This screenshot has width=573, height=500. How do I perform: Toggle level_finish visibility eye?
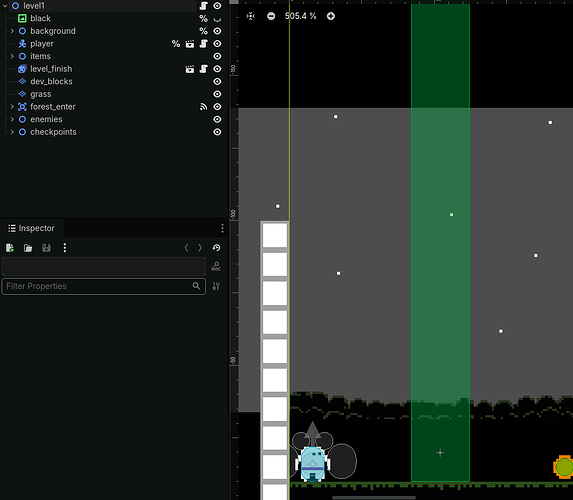[x=217, y=69]
